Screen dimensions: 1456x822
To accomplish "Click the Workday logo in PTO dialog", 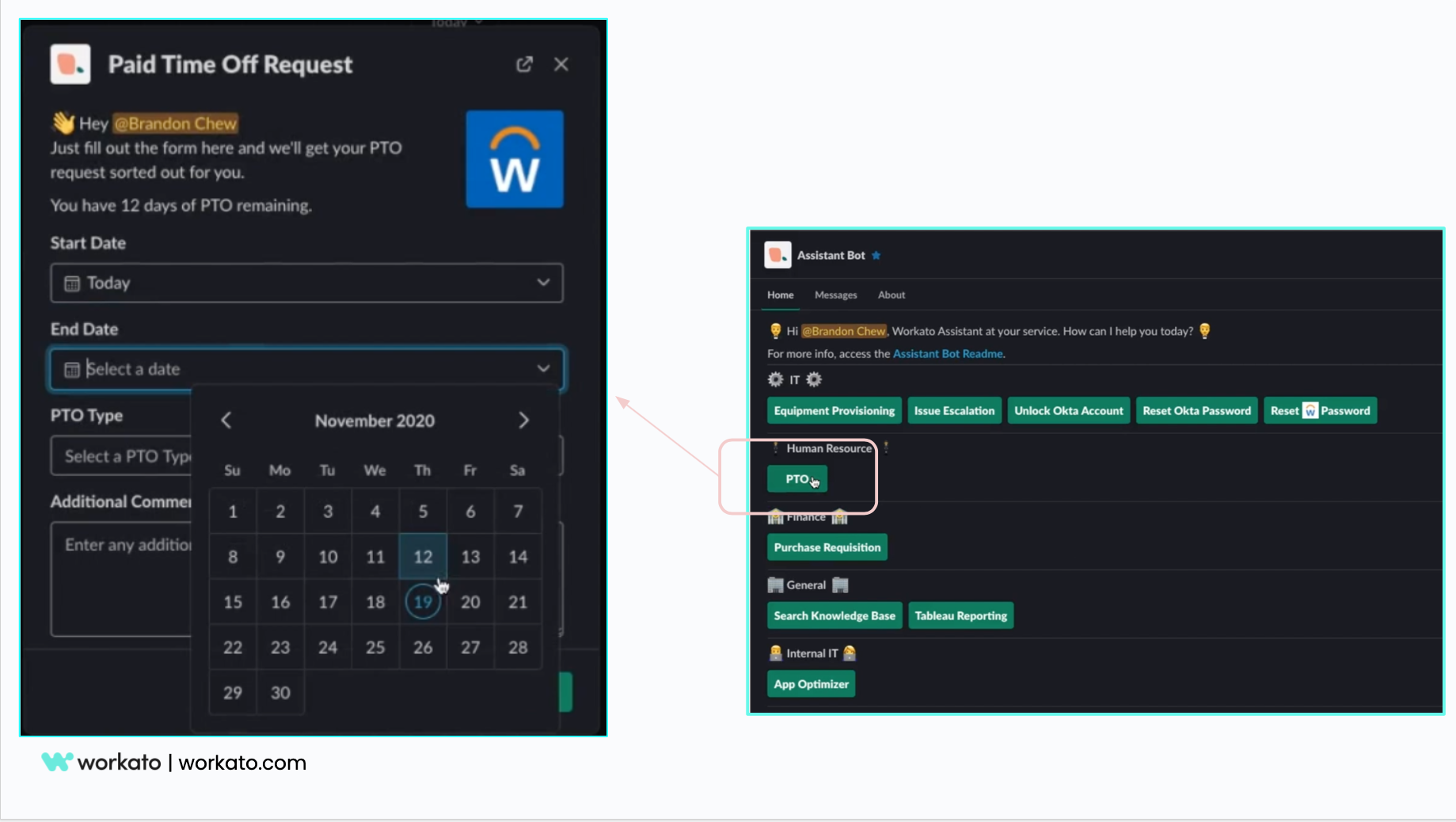I will click(515, 159).
